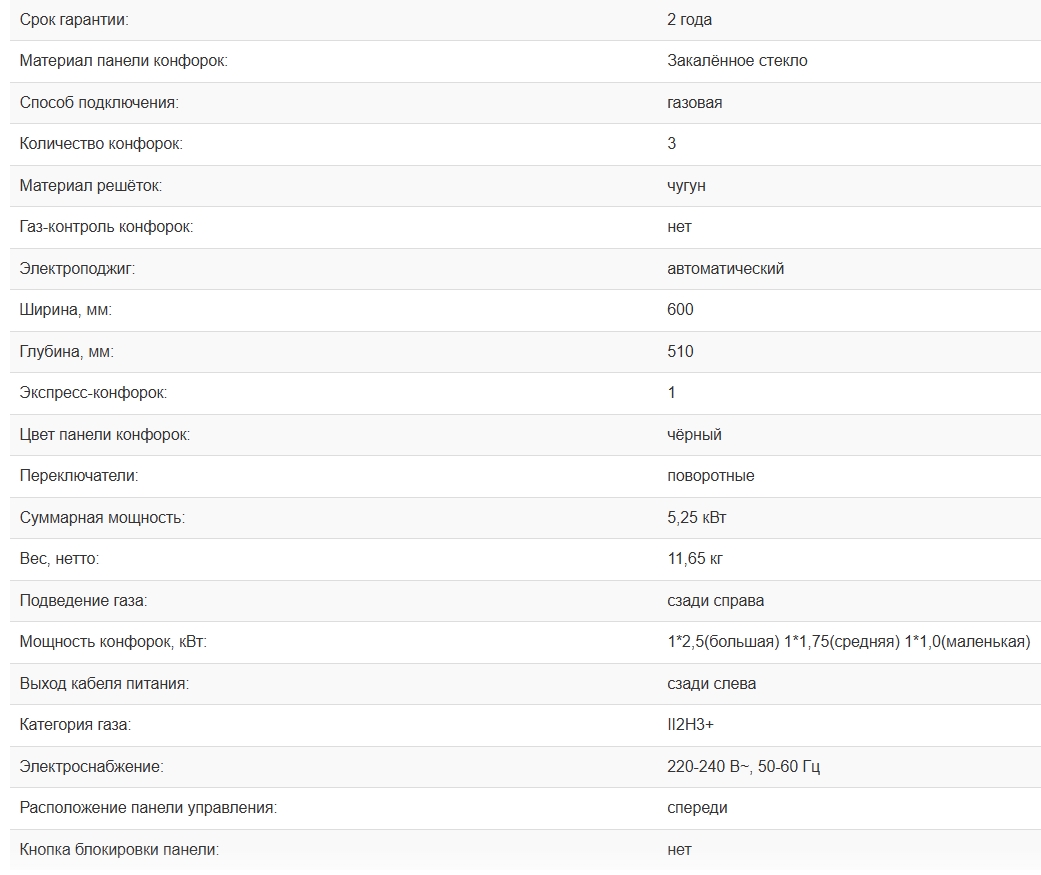This screenshot has width=1041, height=875.
Task: Click the "Экспресс-конфорок:" label
Action: click(93, 393)
